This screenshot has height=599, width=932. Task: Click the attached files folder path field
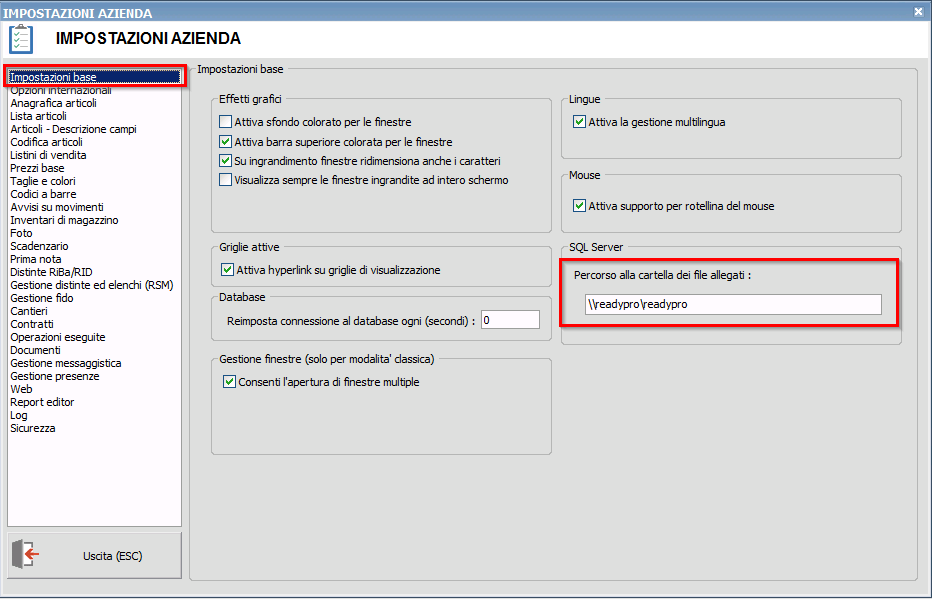(733, 304)
